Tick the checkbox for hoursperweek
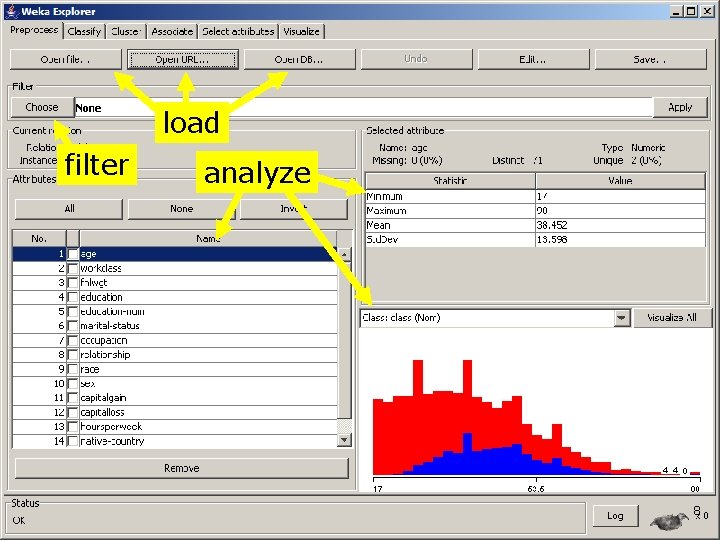The height and width of the screenshot is (540, 720). tap(73, 427)
